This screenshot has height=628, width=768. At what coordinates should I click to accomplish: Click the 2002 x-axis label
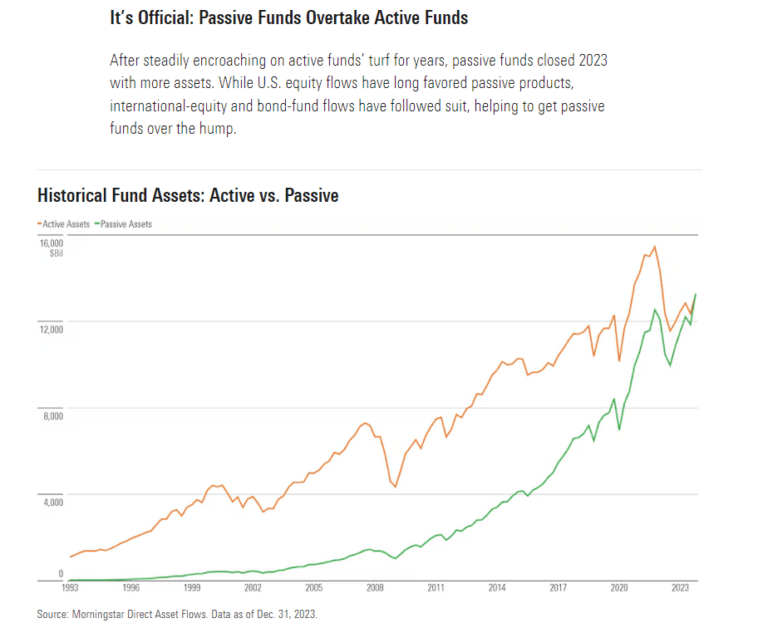tap(253, 589)
